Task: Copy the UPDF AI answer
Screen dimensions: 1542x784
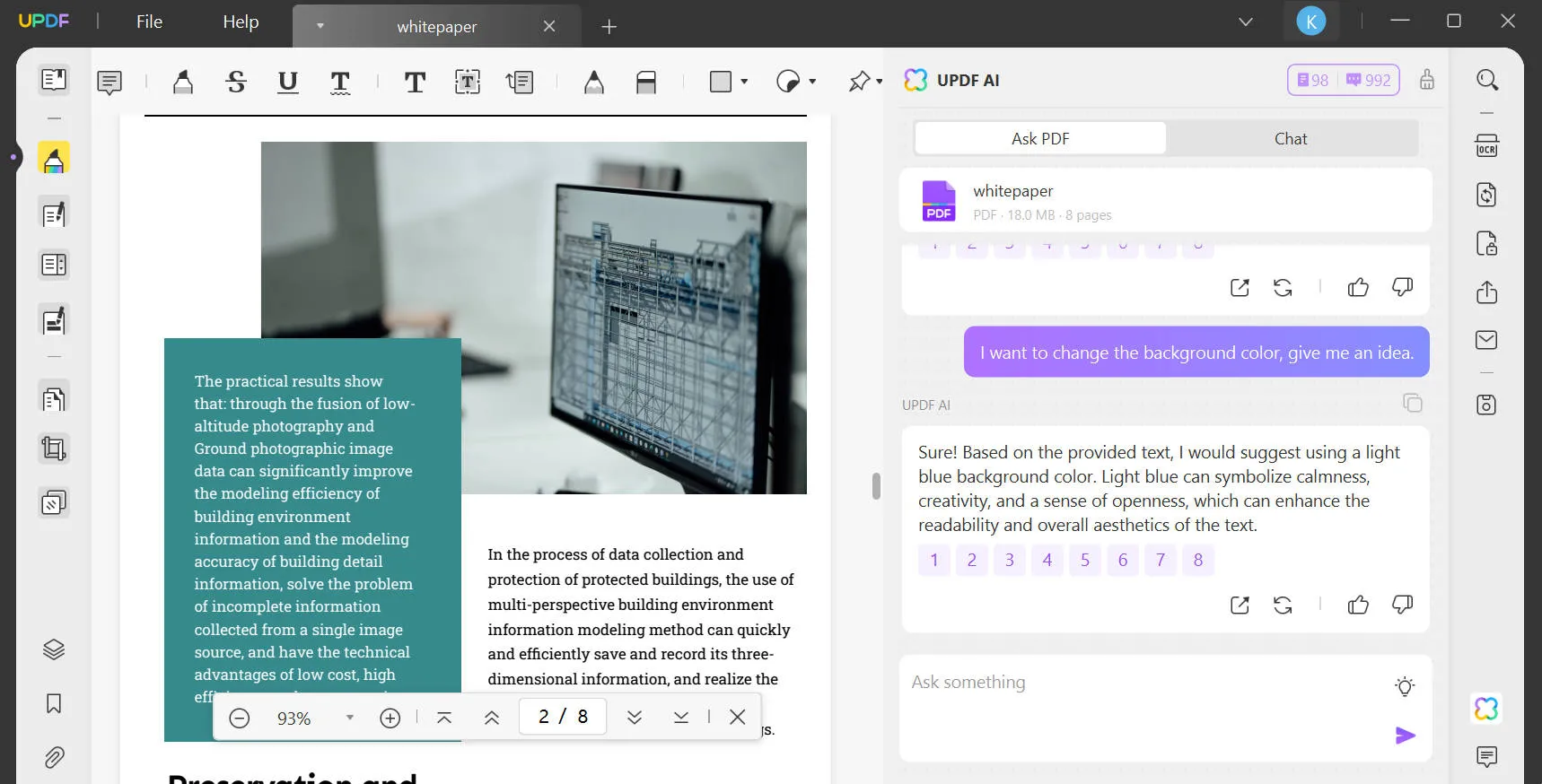Action: 1413,403
